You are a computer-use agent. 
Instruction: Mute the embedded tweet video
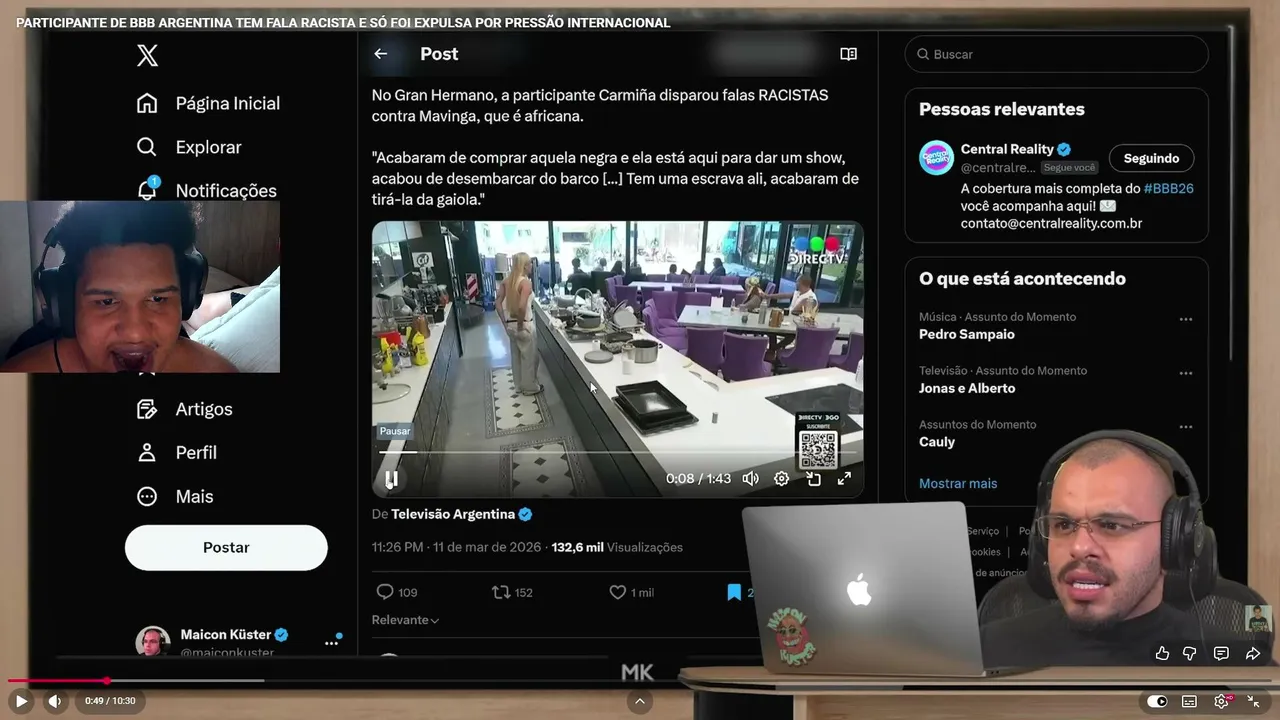(x=750, y=479)
